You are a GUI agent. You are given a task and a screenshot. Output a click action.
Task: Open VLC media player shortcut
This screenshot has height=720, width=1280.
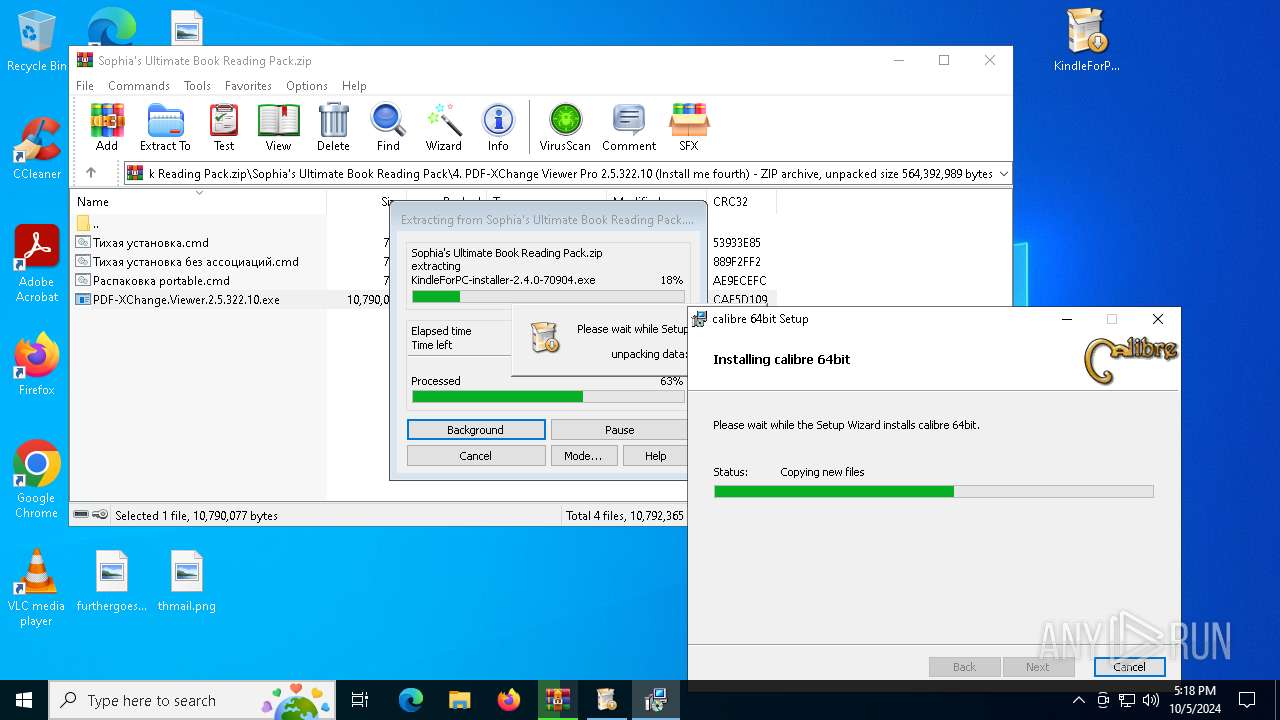point(37,588)
